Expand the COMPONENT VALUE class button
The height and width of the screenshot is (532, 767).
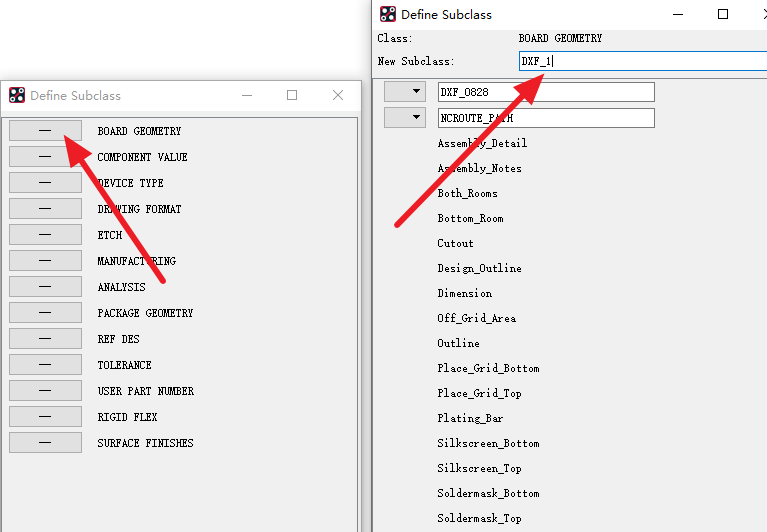(x=45, y=156)
